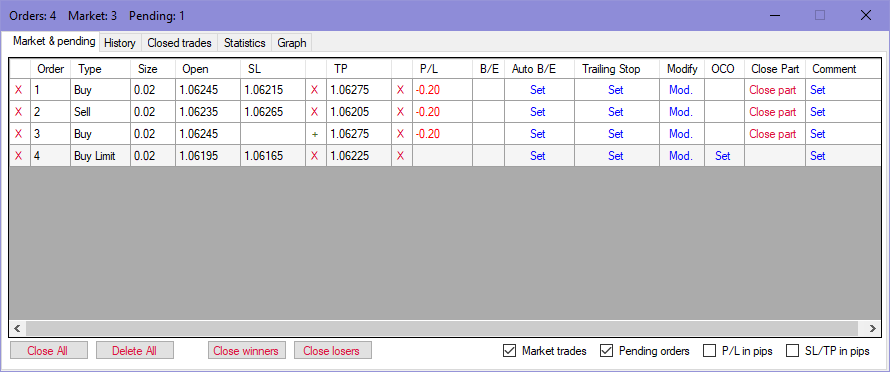The height and width of the screenshot is (372, 890).
Task: Close part of order 1
Action: tap(773, 90)
